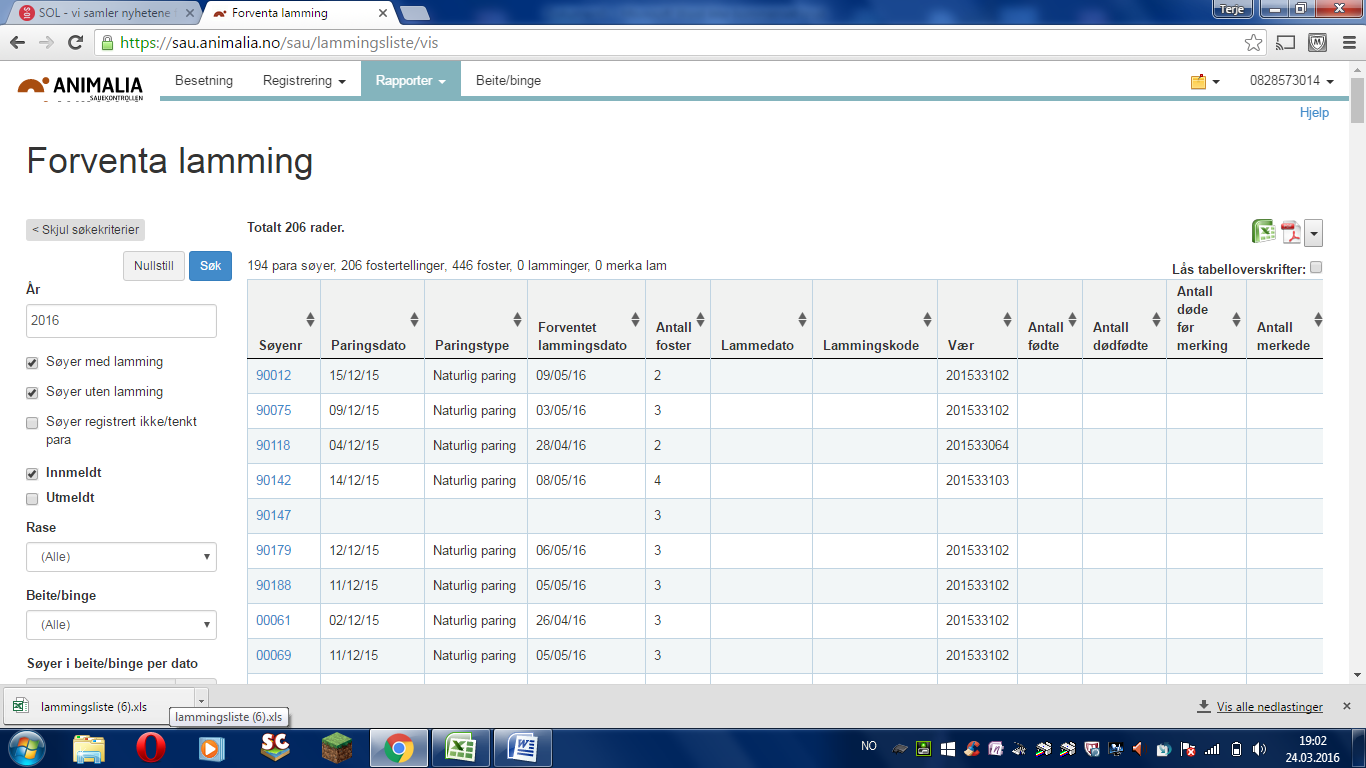Viewport: 1366px width, 768px height.
Task: Open Beite/binge in the top navigation
Action: click(x=508, y=81)
